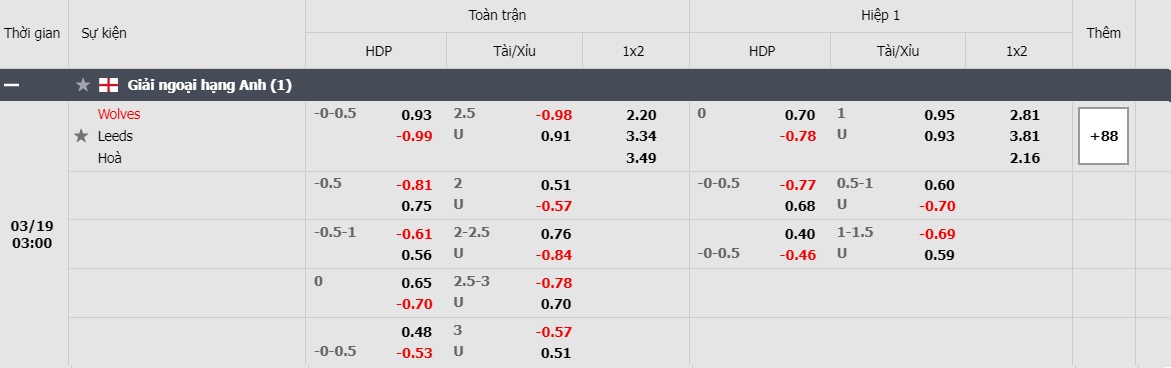Open the +88 more markets button
Viewport: 1171px width, 368px height.
click(1103, 136)
